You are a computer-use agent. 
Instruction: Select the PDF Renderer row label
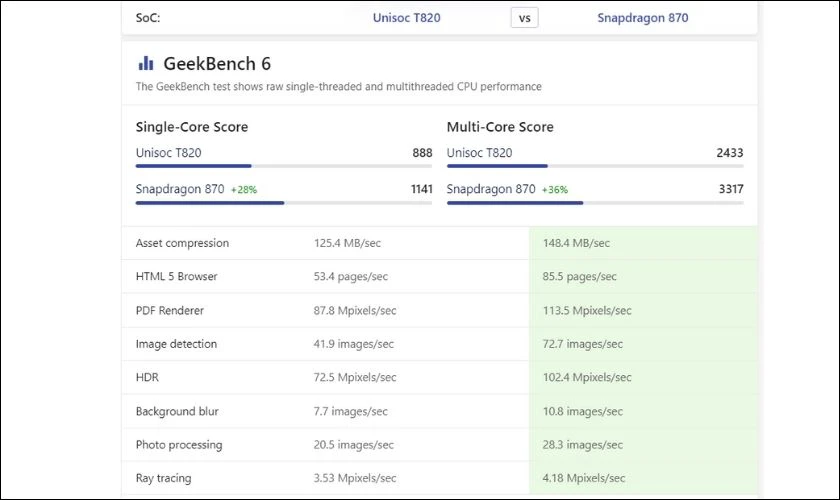click(x=170, y=311)
